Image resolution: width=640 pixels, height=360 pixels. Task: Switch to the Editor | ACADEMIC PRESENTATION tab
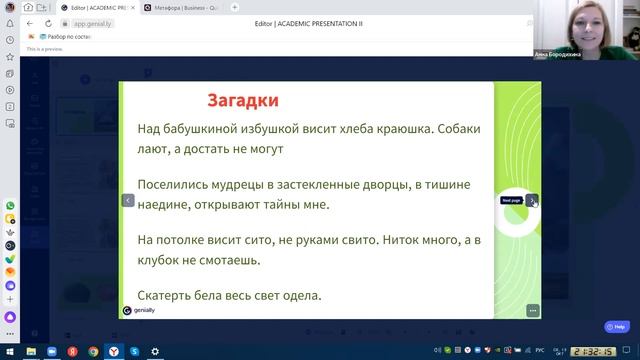click(x=98, y=8)
